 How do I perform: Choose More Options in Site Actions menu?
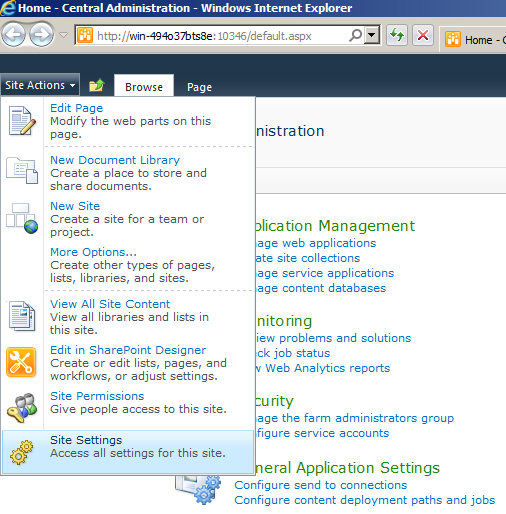[93, 252]
